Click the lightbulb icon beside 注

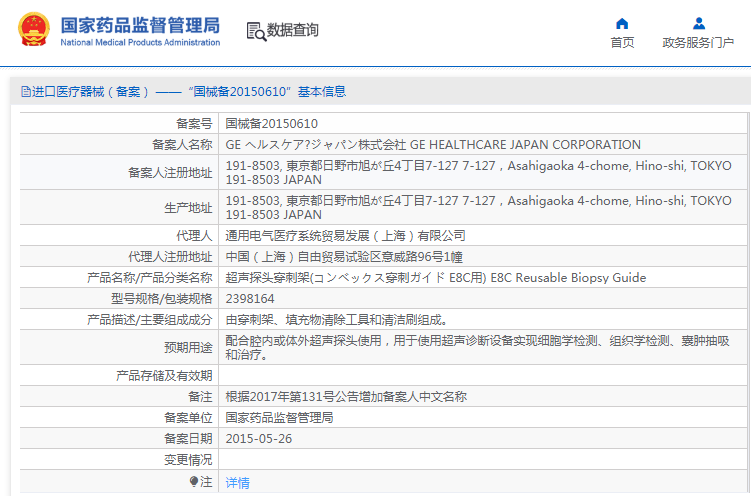[x=193, y=481]
